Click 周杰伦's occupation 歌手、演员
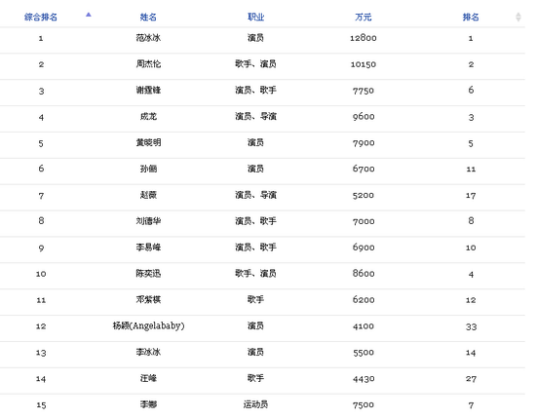This screenshot has width=536, height=419. tap(256, 64)
